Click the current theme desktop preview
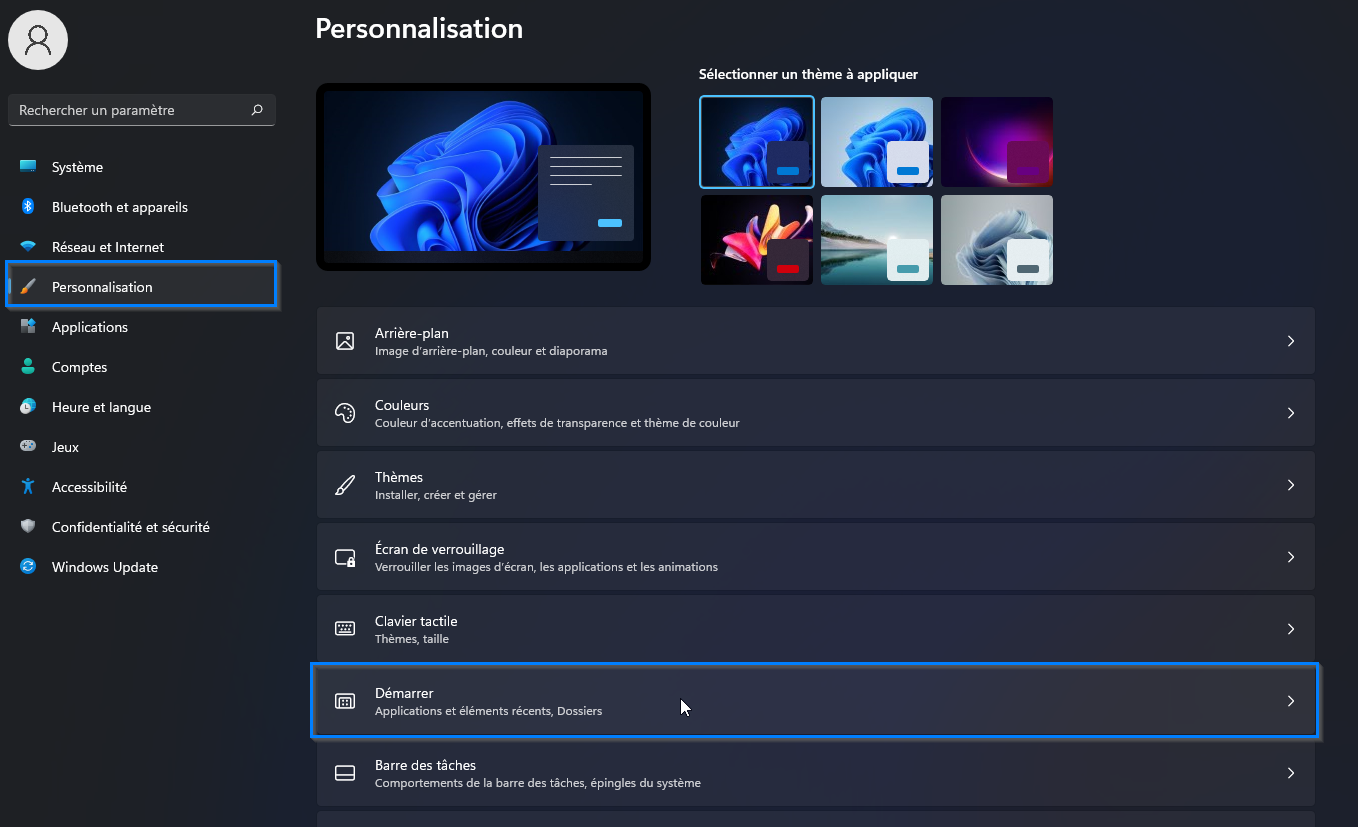Image resolution: width=1358 pixels, height=827 pixels. (x=483, y=177)
